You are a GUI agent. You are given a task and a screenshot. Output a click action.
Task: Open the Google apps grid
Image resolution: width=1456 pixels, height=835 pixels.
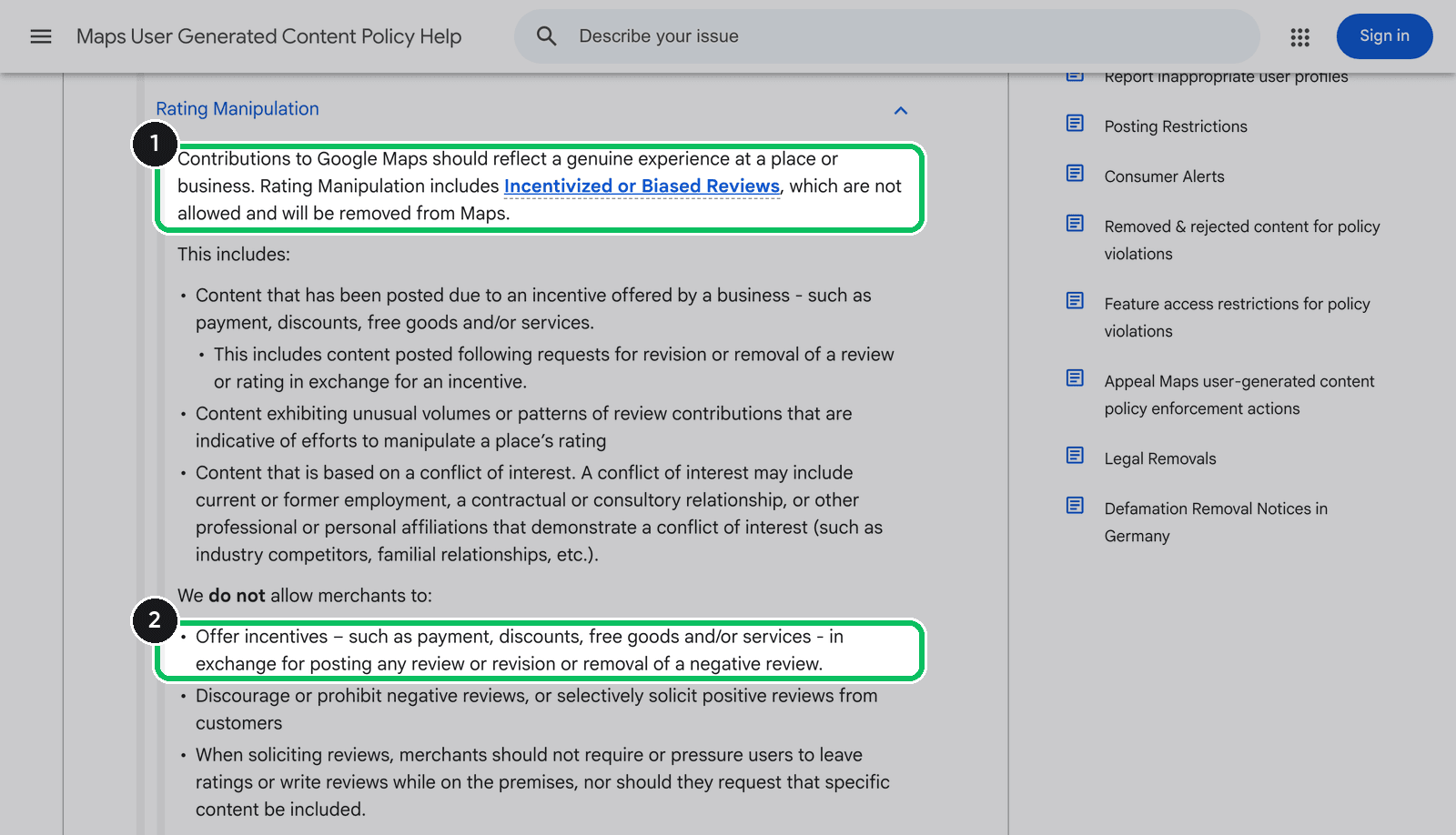point(1299,37)
